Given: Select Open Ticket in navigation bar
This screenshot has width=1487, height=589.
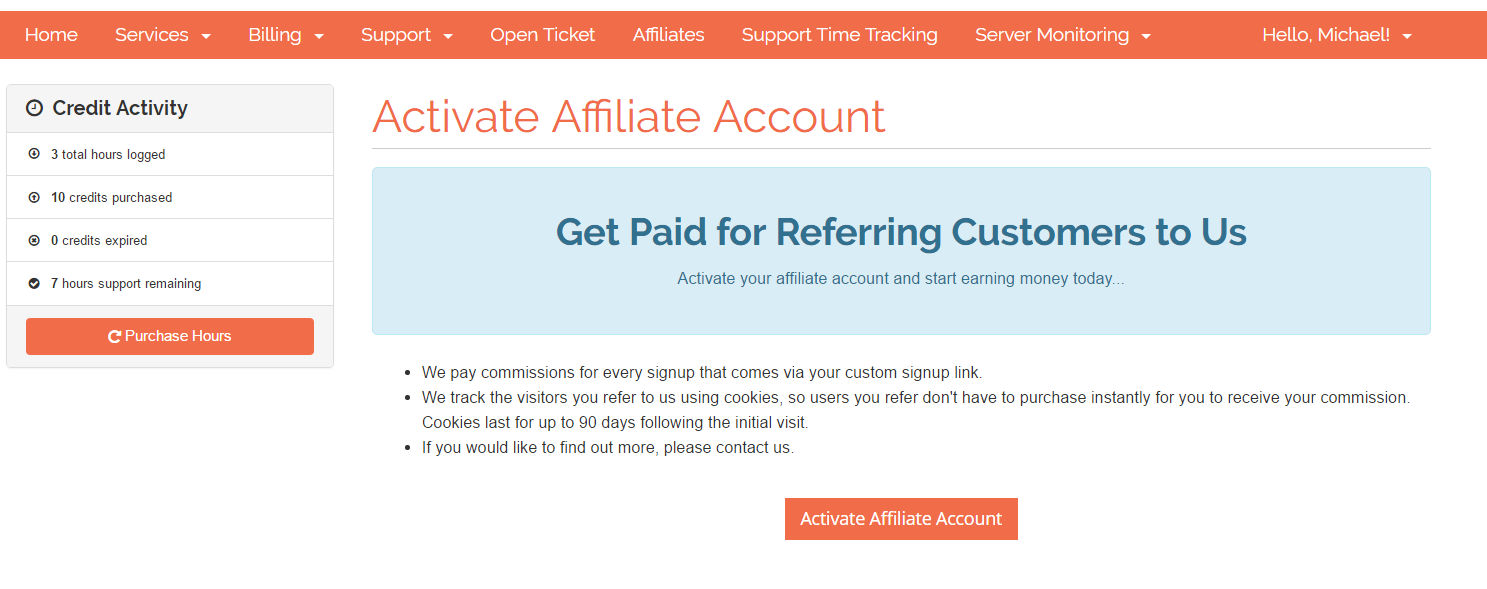Looking at the screenshot, I should (543, 35).
